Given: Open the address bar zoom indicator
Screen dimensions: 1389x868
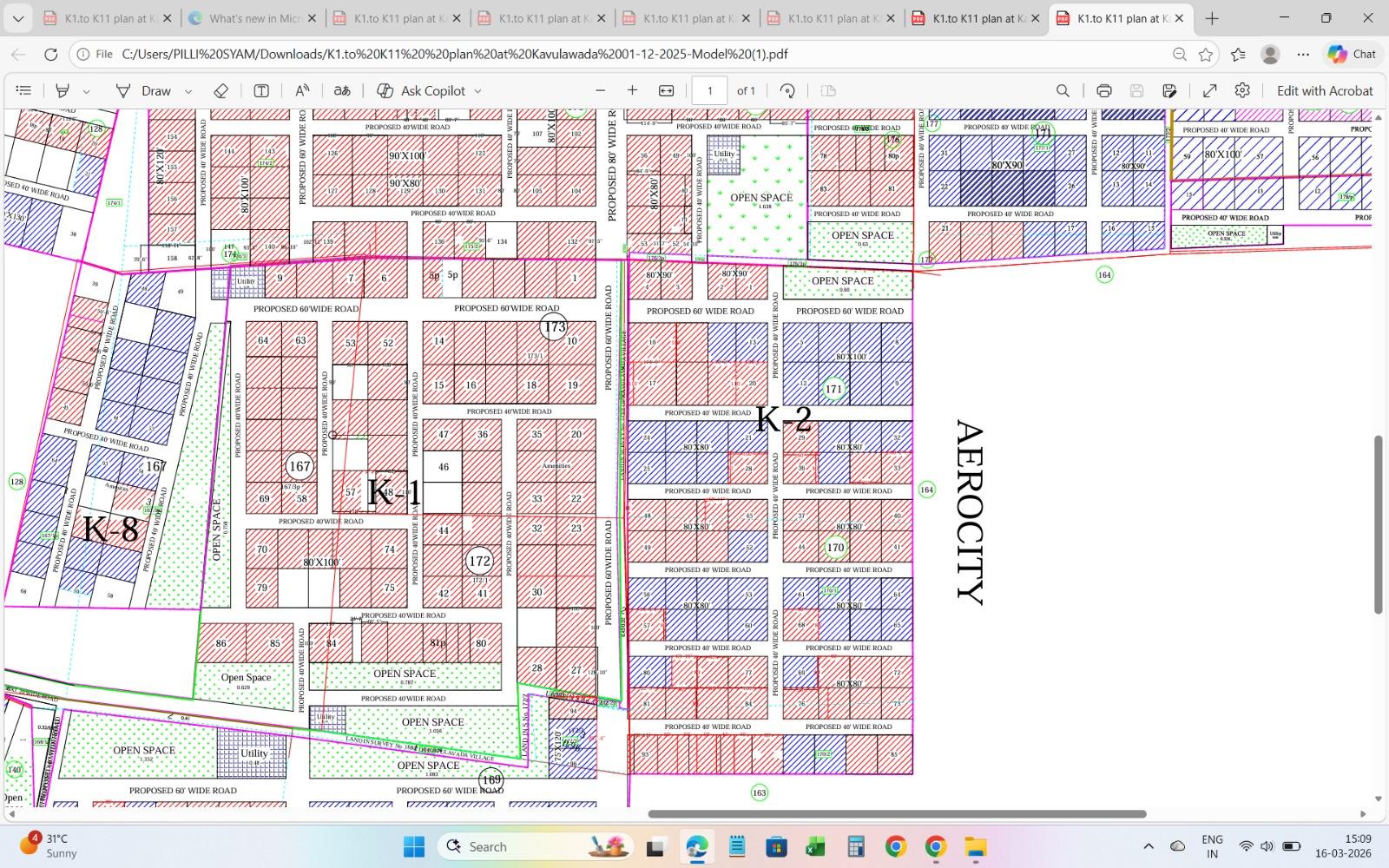Looking at the screenshot, I should coord(1179,54).
